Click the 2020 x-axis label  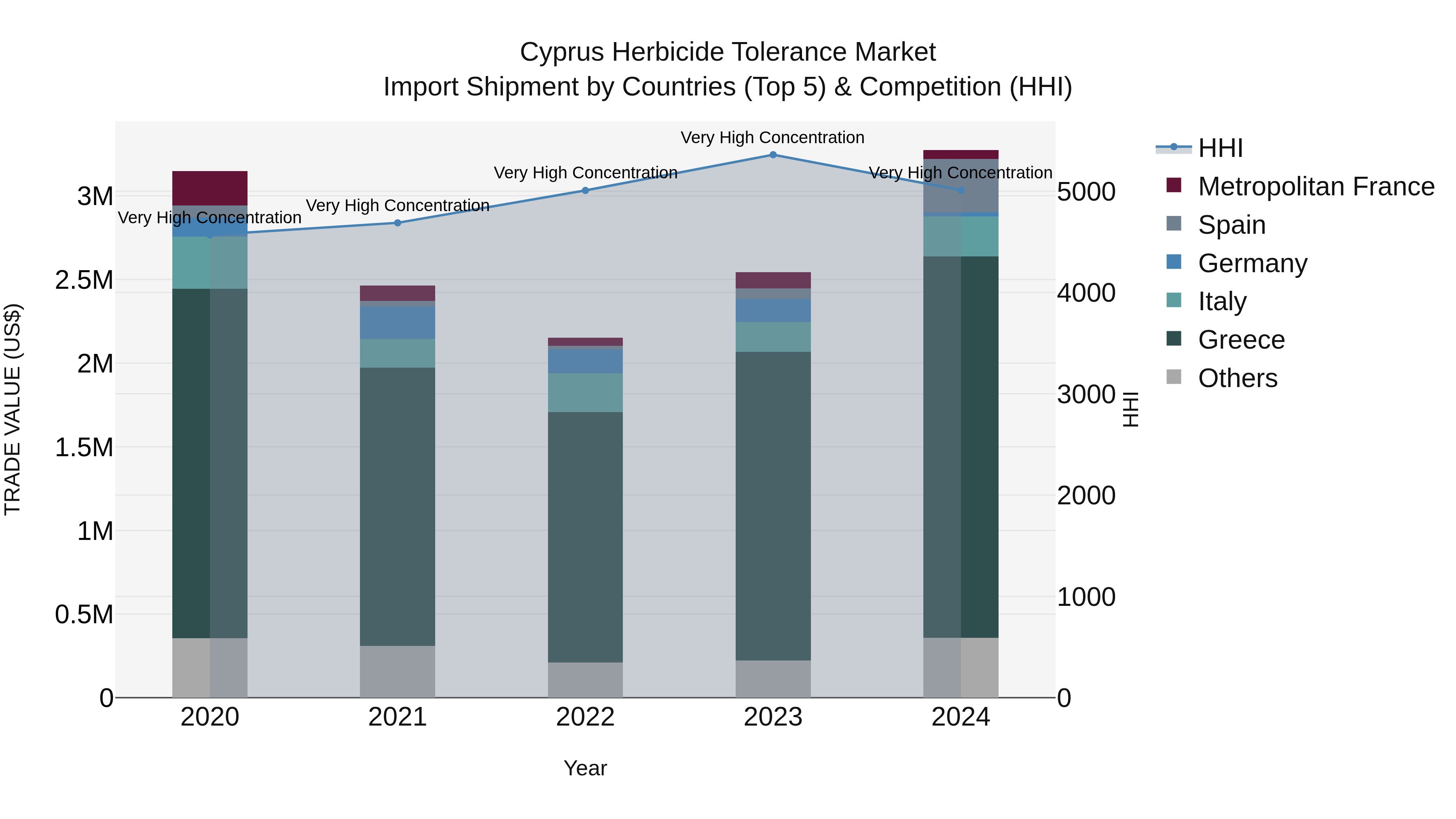210,717
